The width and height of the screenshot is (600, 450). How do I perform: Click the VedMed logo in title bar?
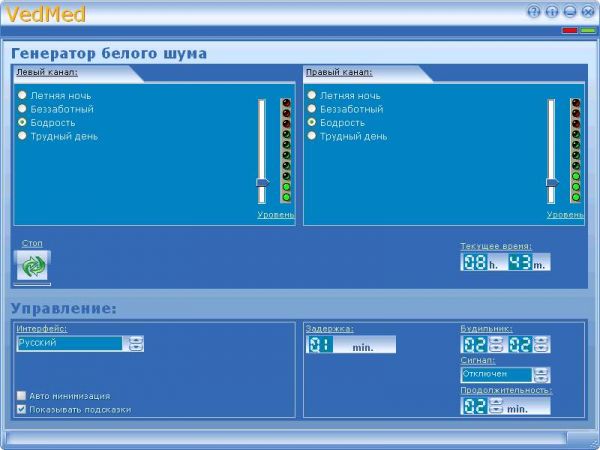46,14
